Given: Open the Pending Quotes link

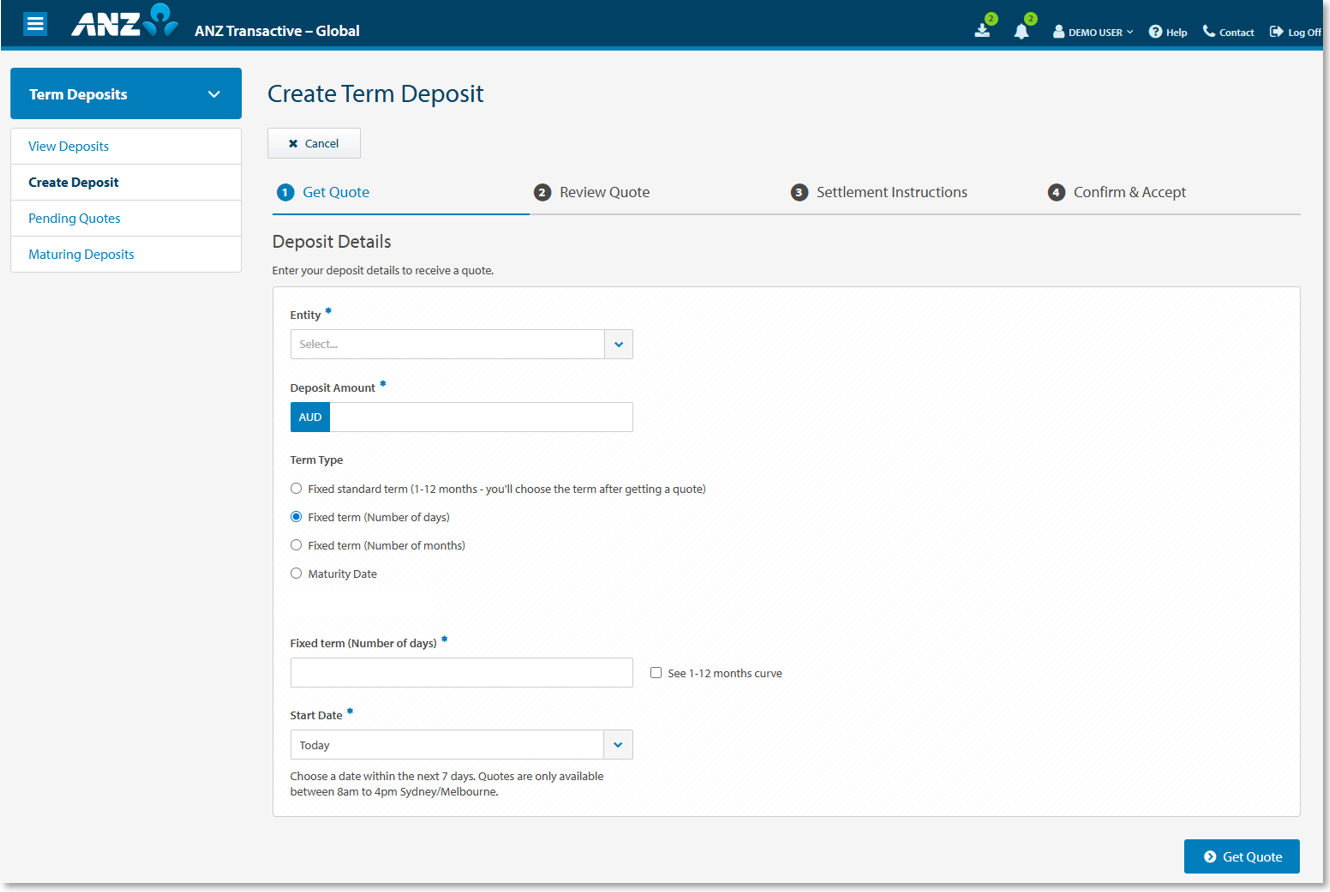Looking at the screenshot, I should click(74, 218).
